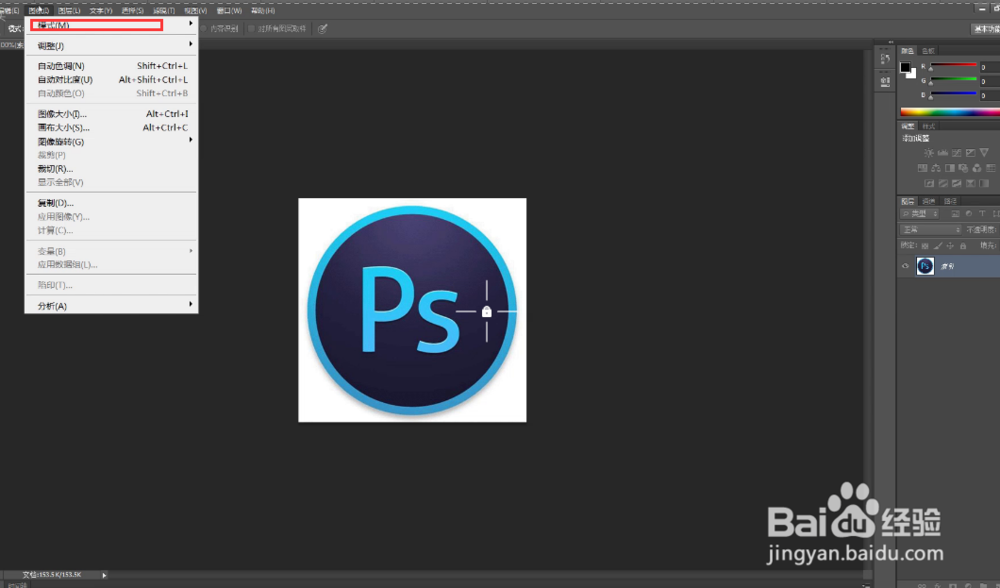The image size is (1000, 588).
Task: Switch to the 色板 tab
Action: (x=928, y=50)
